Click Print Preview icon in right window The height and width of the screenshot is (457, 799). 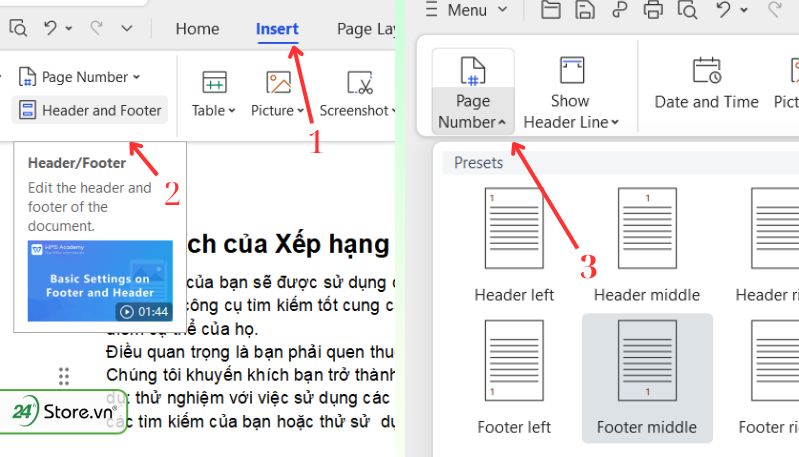pos(687,9)
